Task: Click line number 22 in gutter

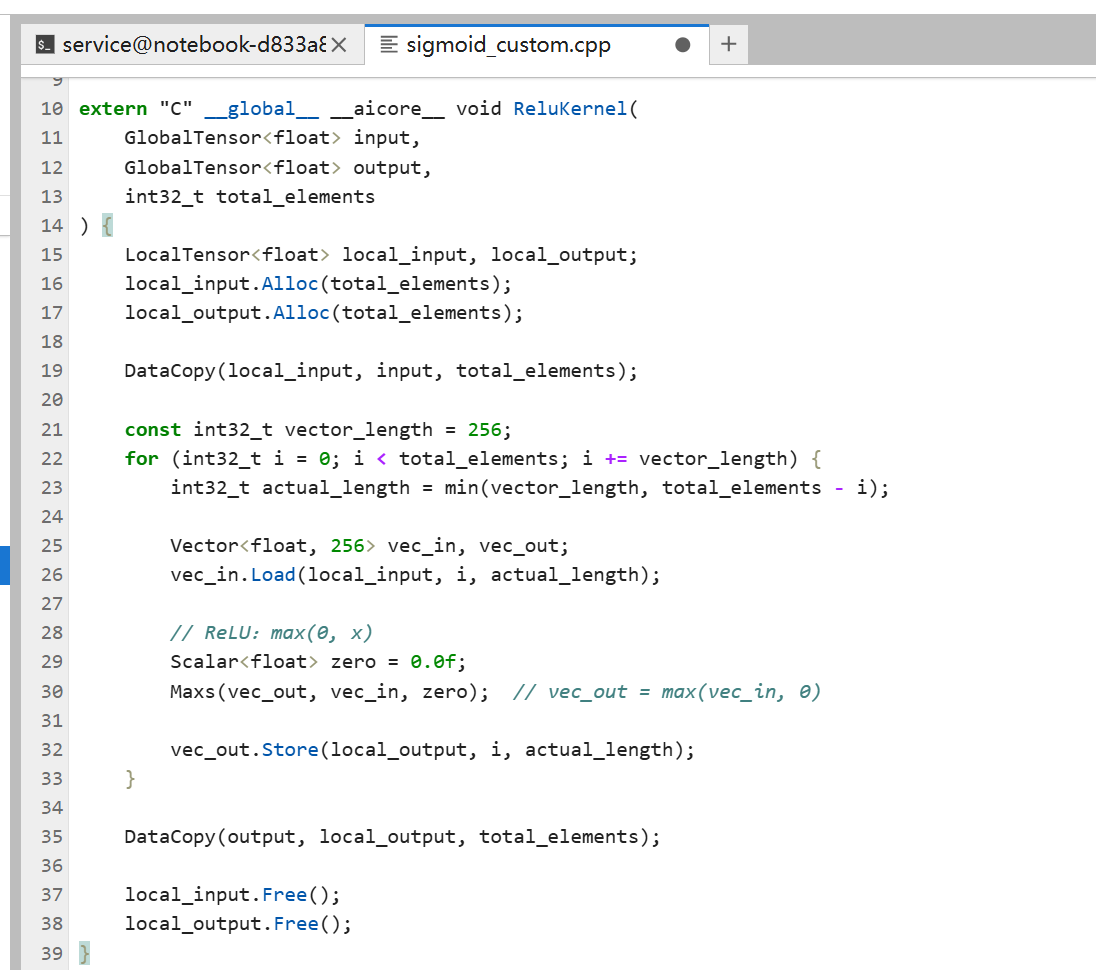Action: coord(52,459)
